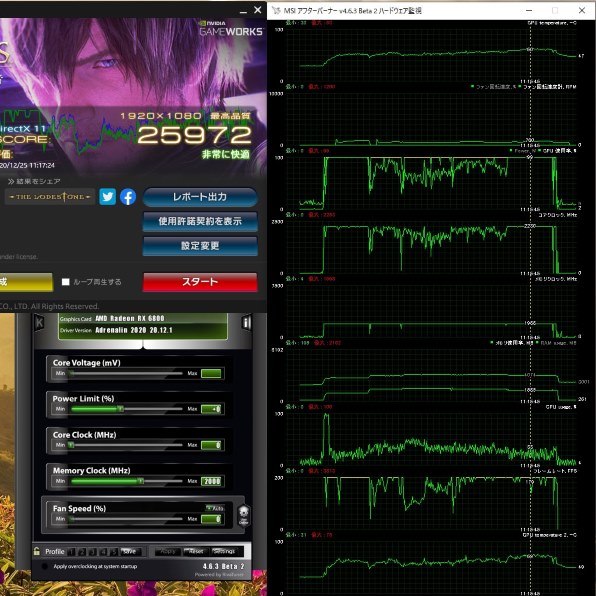Click the レポート出力 button
This screenshot has width=596, height=596.
point(200,197)
